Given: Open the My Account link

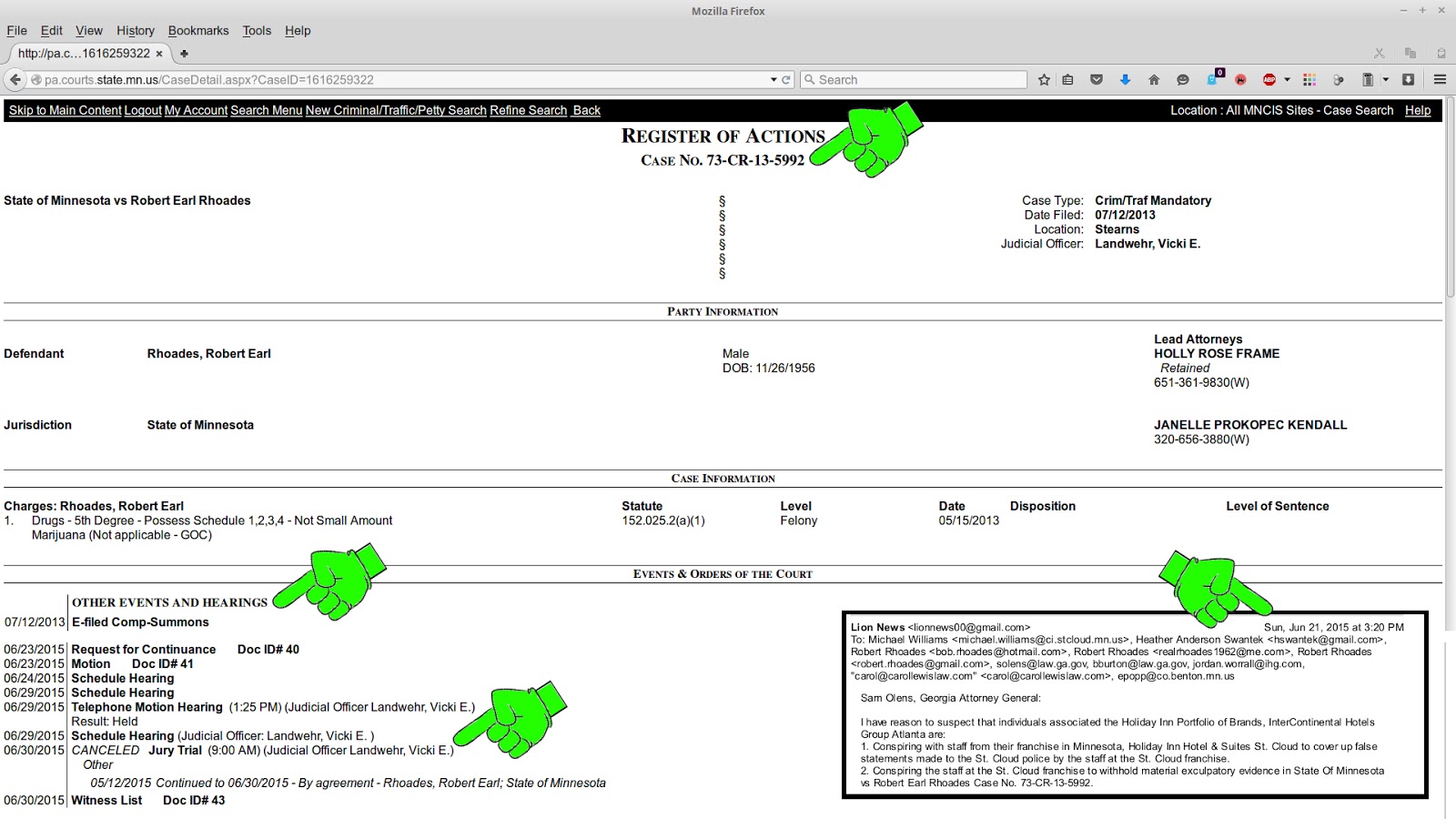Looking at the screenshot, I should (x=196, y=110).
